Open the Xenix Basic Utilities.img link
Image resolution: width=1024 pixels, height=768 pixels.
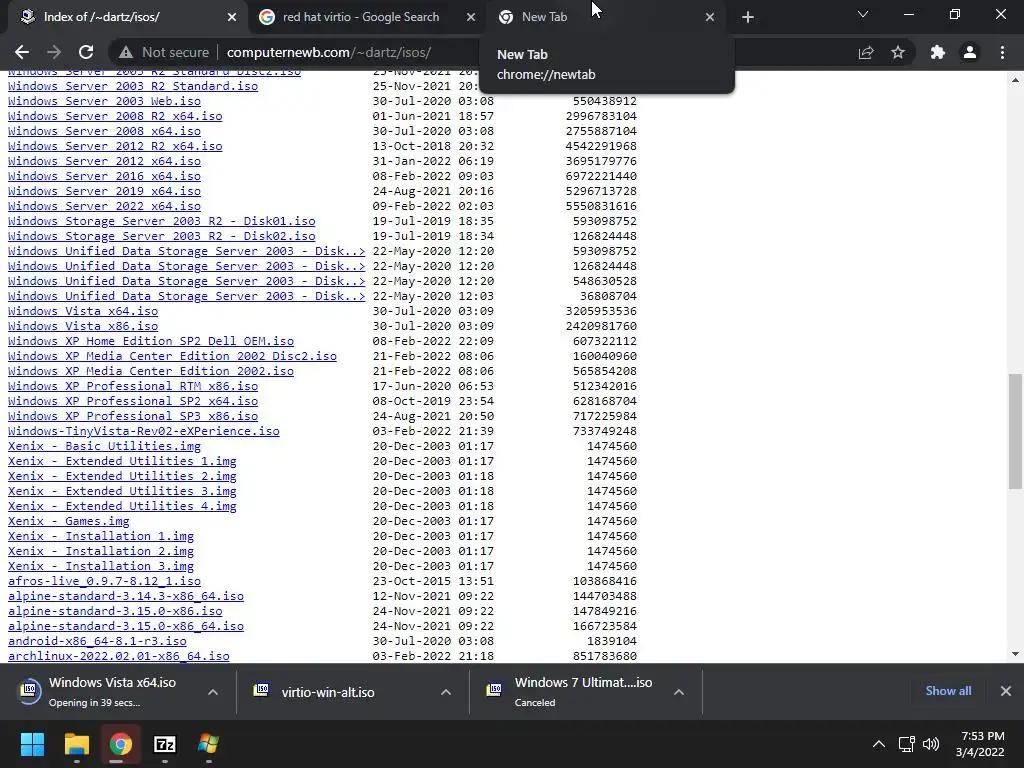(104, 446)
